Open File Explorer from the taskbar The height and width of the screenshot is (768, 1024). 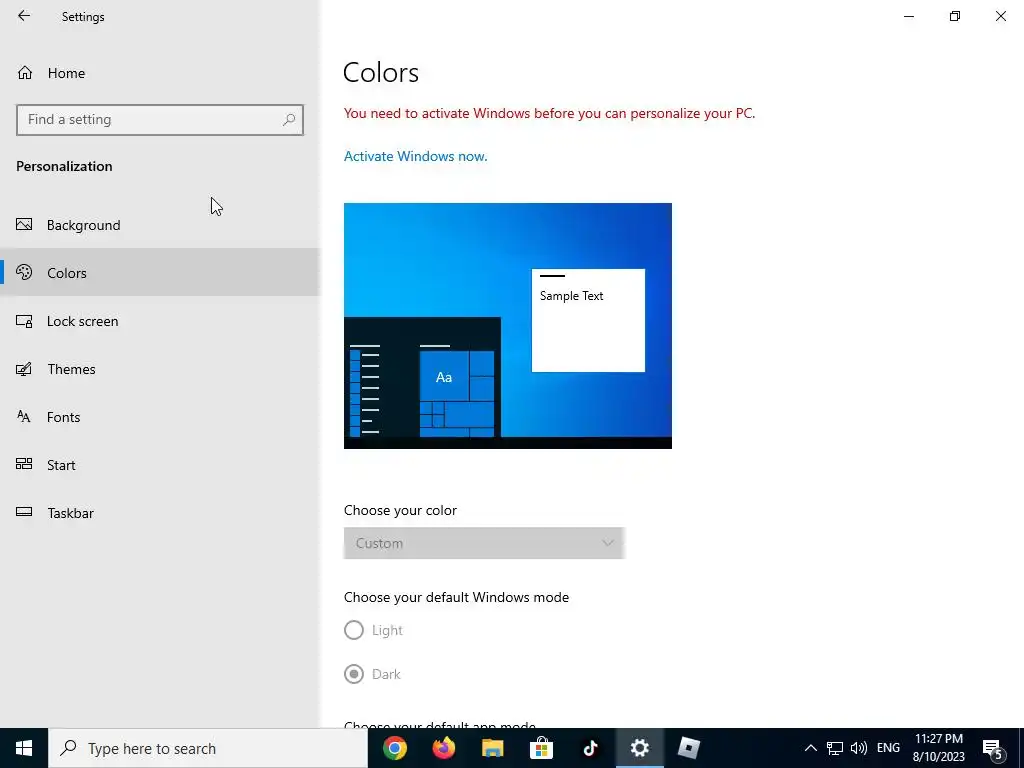[493, 748]
